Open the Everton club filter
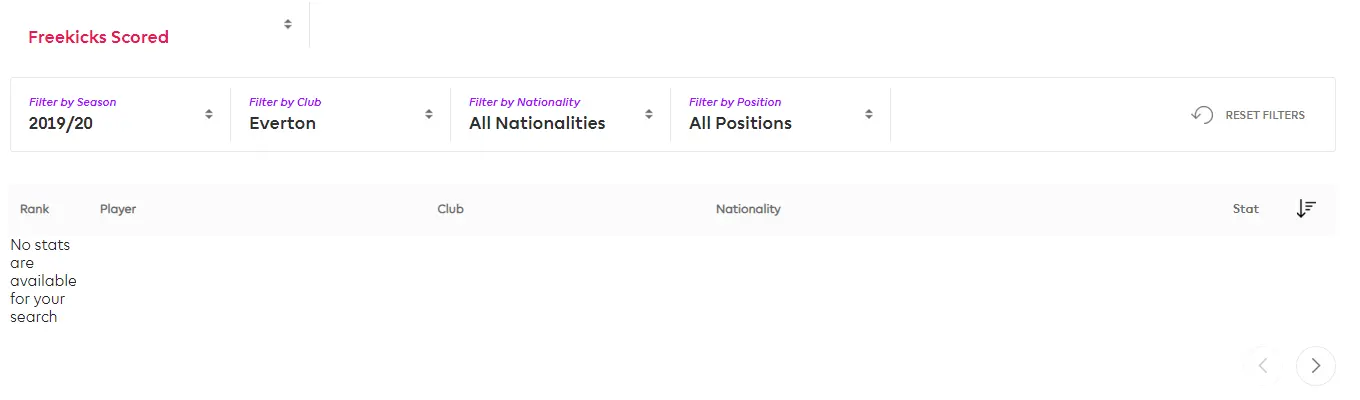 [x=282, y=123]
